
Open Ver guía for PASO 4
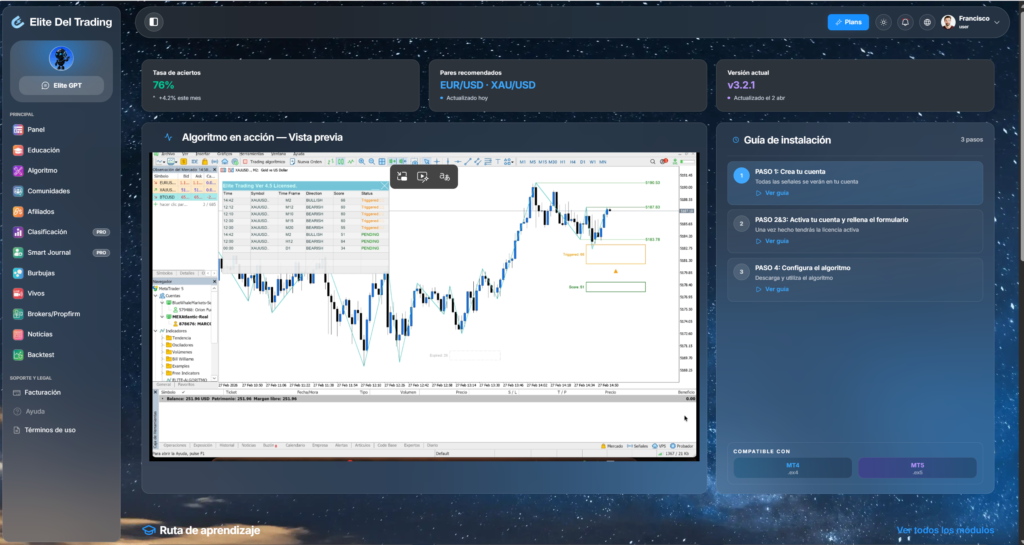(x=772, y=289)
